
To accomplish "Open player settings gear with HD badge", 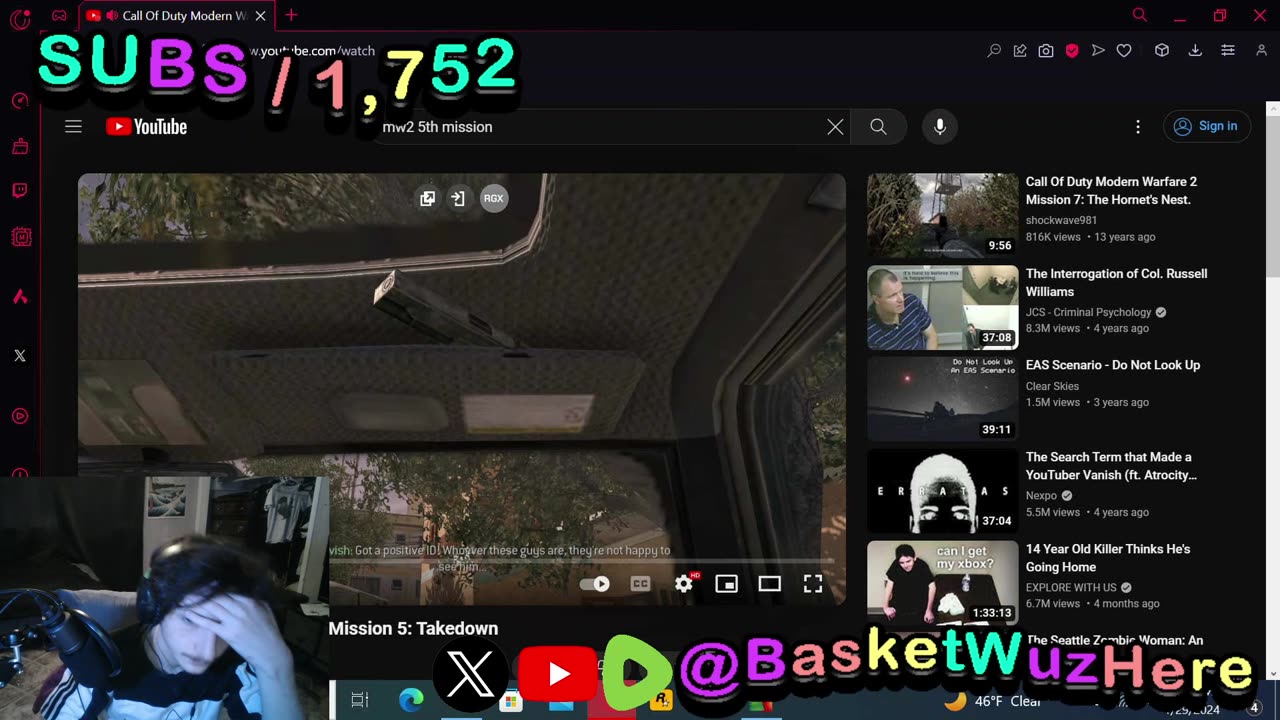I will [x=685, y=583].
